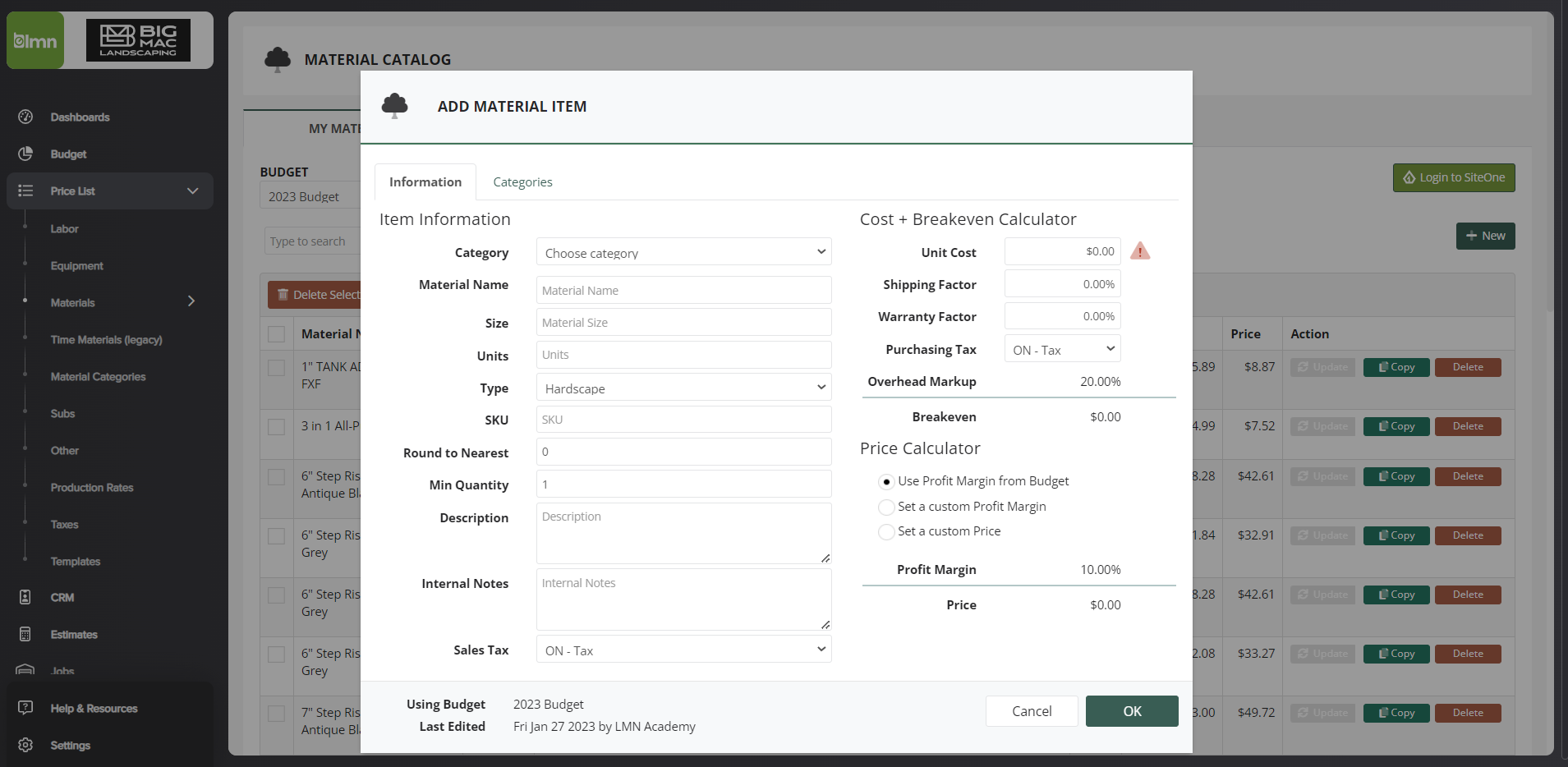Click the Internal Notes text area
The image size is (1568, 767).
pyautogui.click(x=683, y=599)
